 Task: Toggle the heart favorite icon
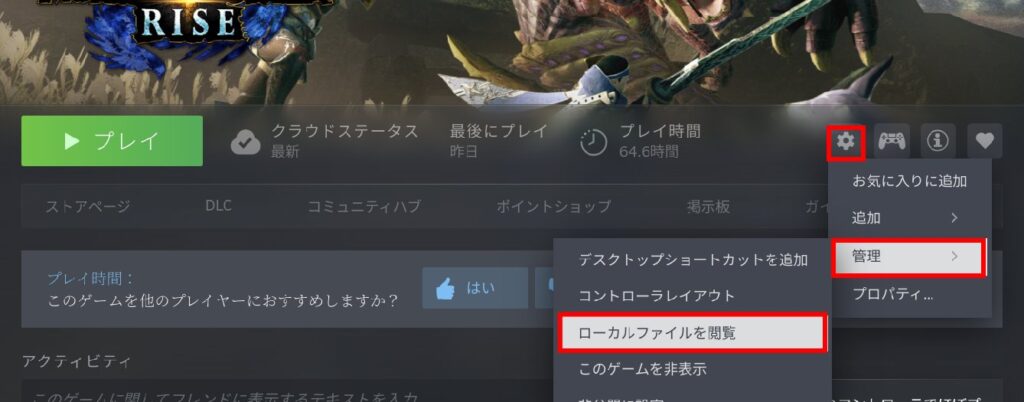point(984,142)
